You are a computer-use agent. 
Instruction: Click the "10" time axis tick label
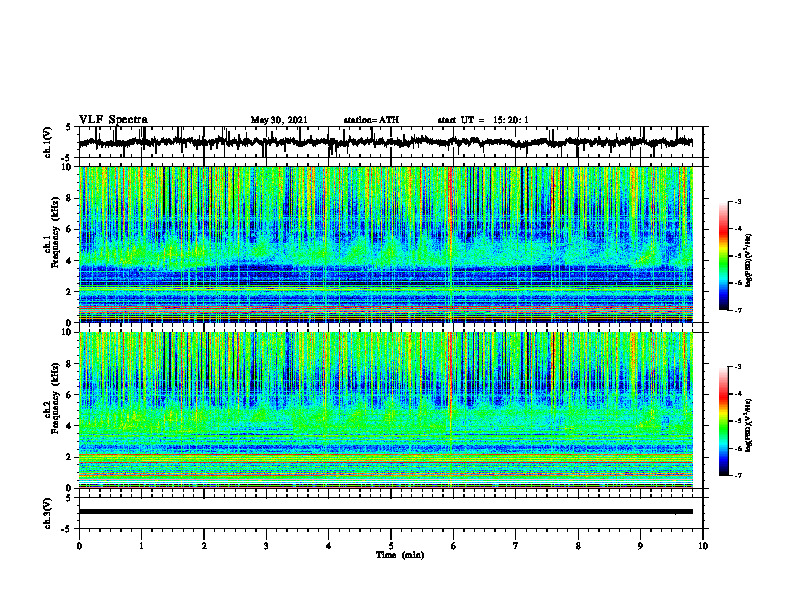click(703, 546)
